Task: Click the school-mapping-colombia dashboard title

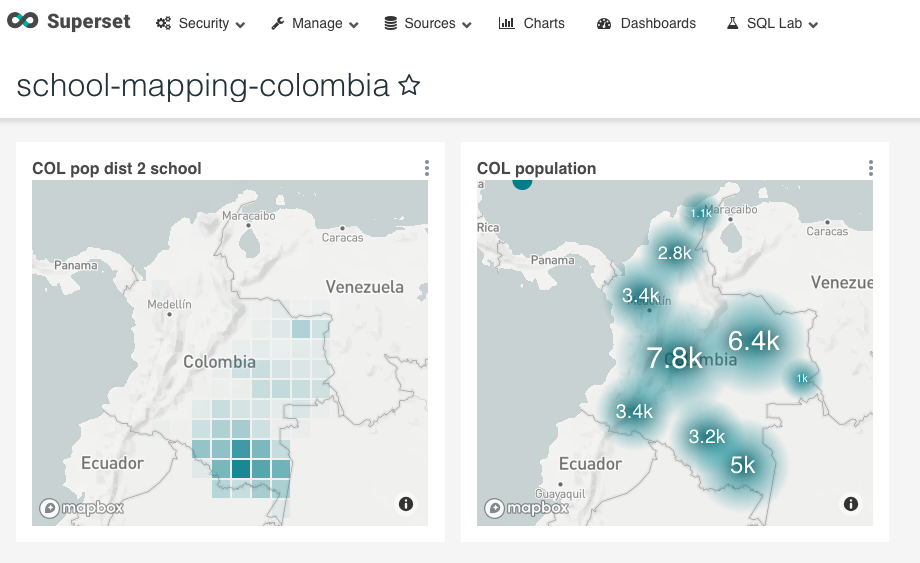Action: (x=203, y=86)
